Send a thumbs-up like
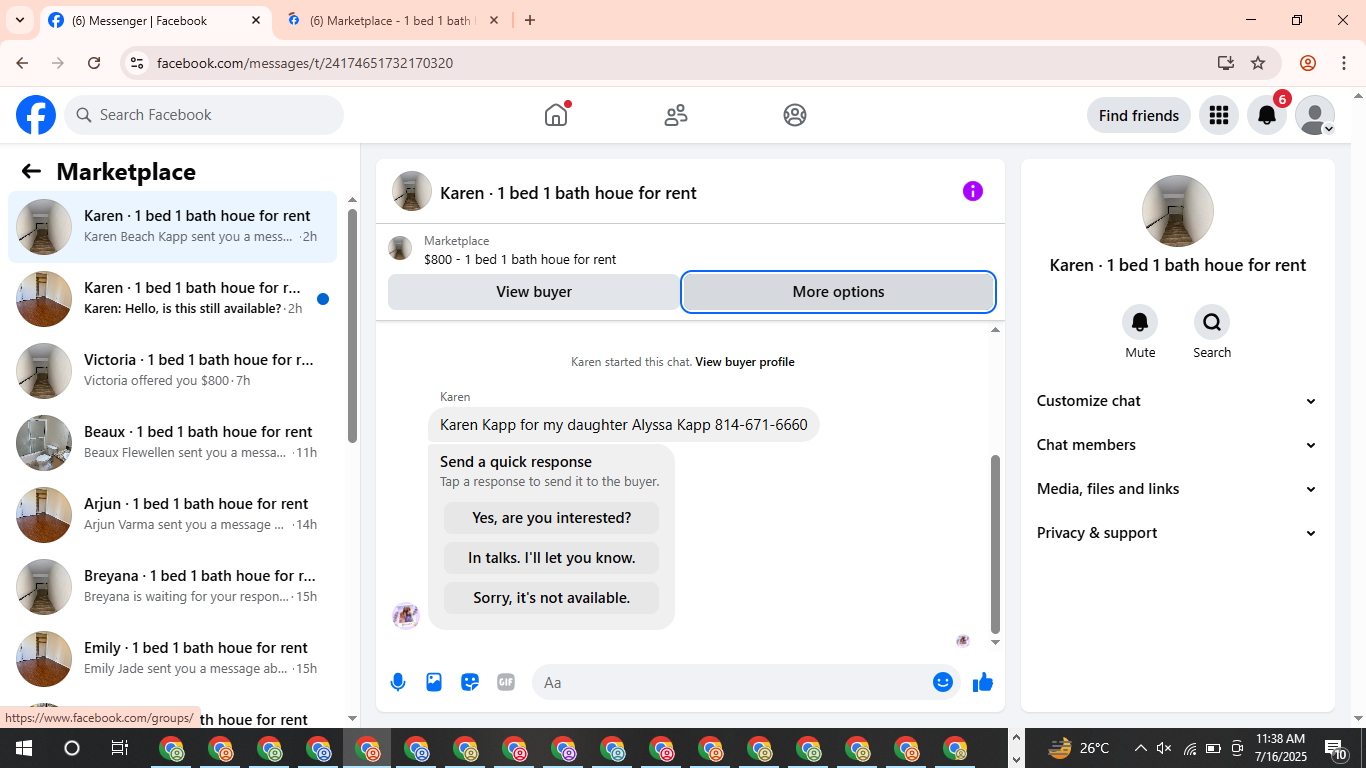 pos(983,682)
